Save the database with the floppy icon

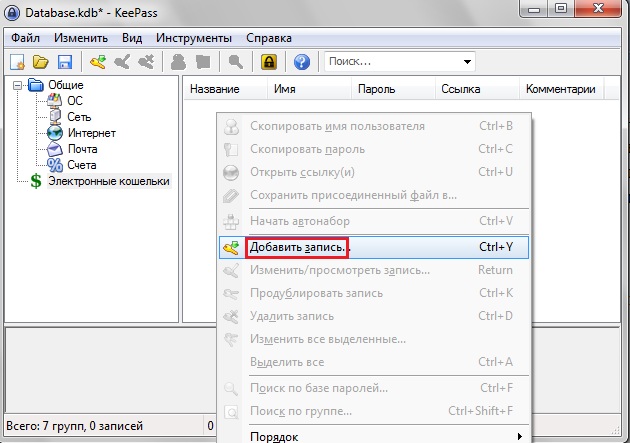click(63, 62)
